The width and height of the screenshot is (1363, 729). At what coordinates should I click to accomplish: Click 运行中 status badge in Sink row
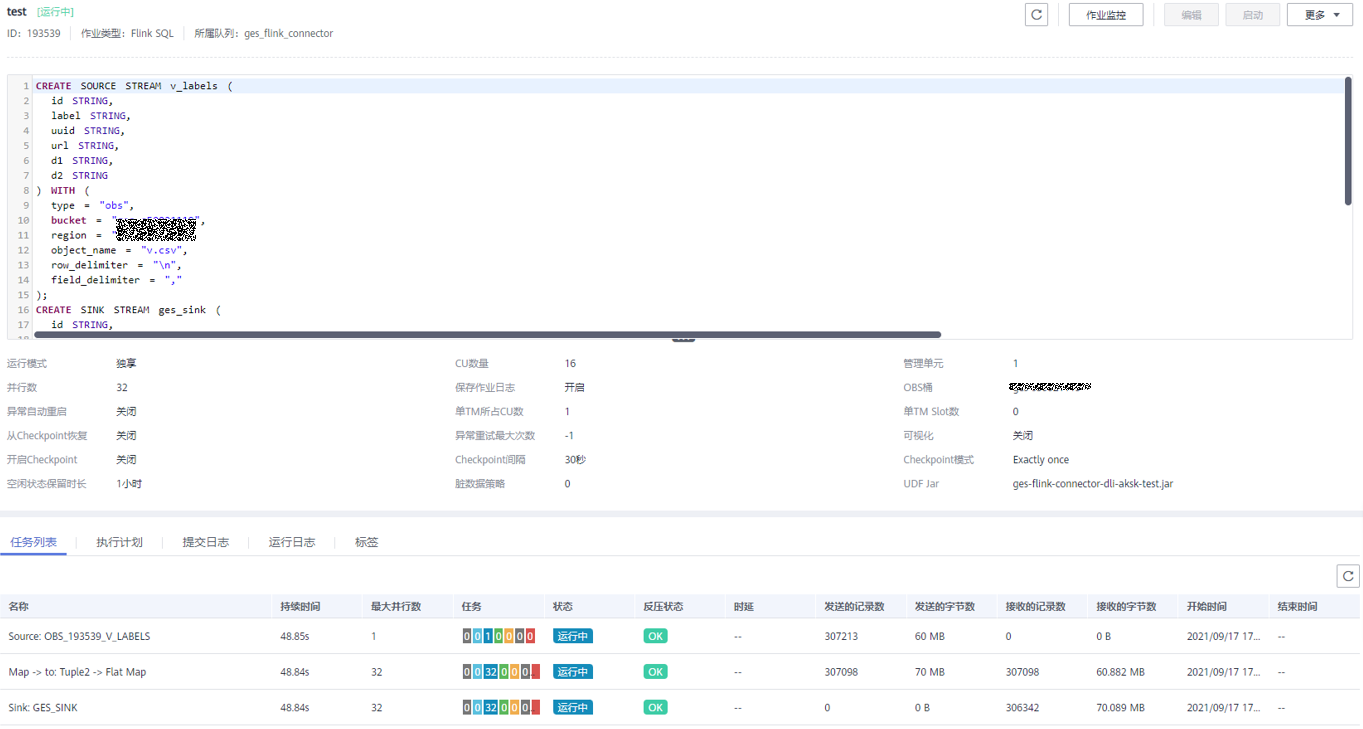(573, 708)
